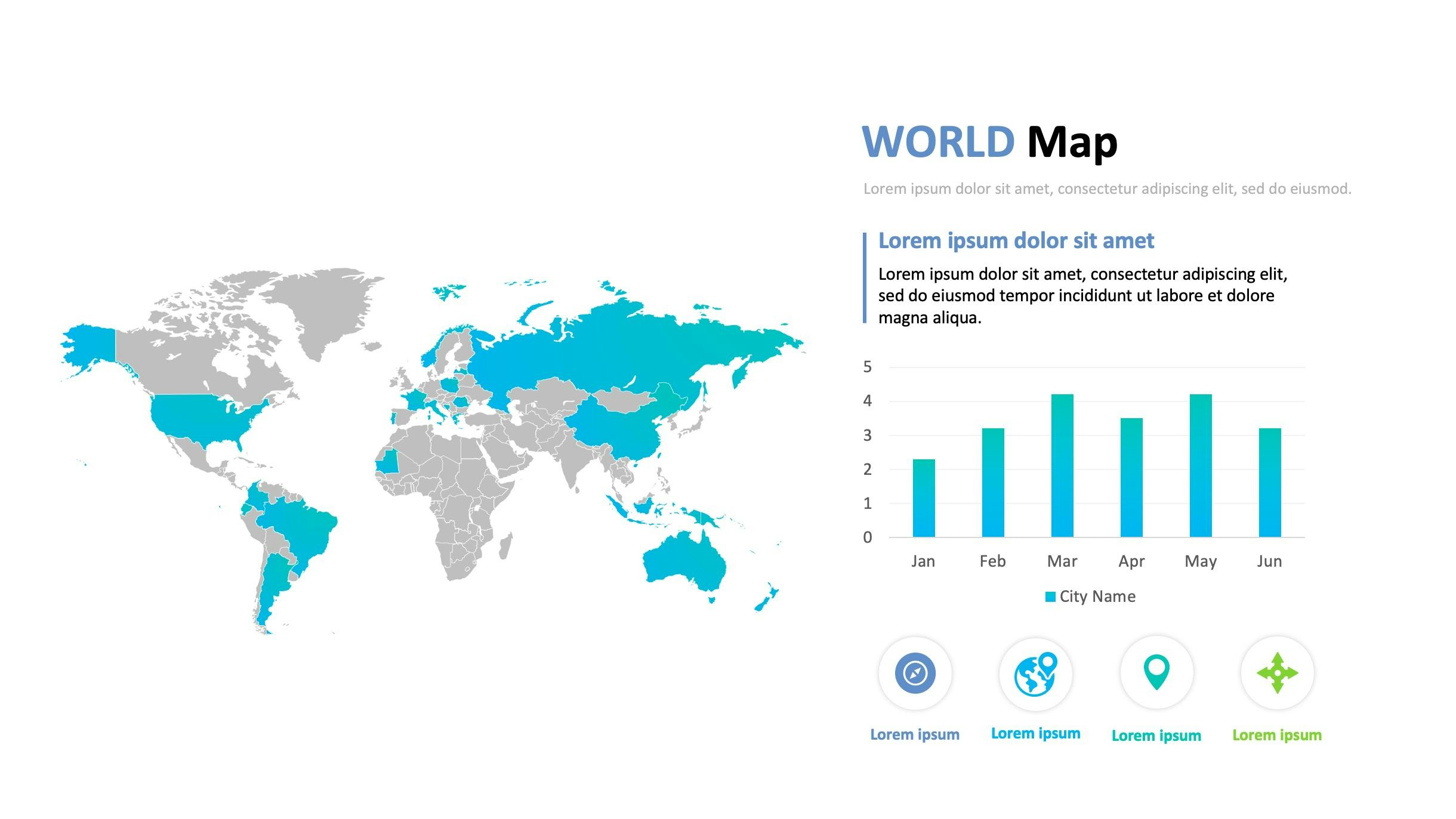
Task: Click the '4' value on chart axis
Action: coord(868,401)
